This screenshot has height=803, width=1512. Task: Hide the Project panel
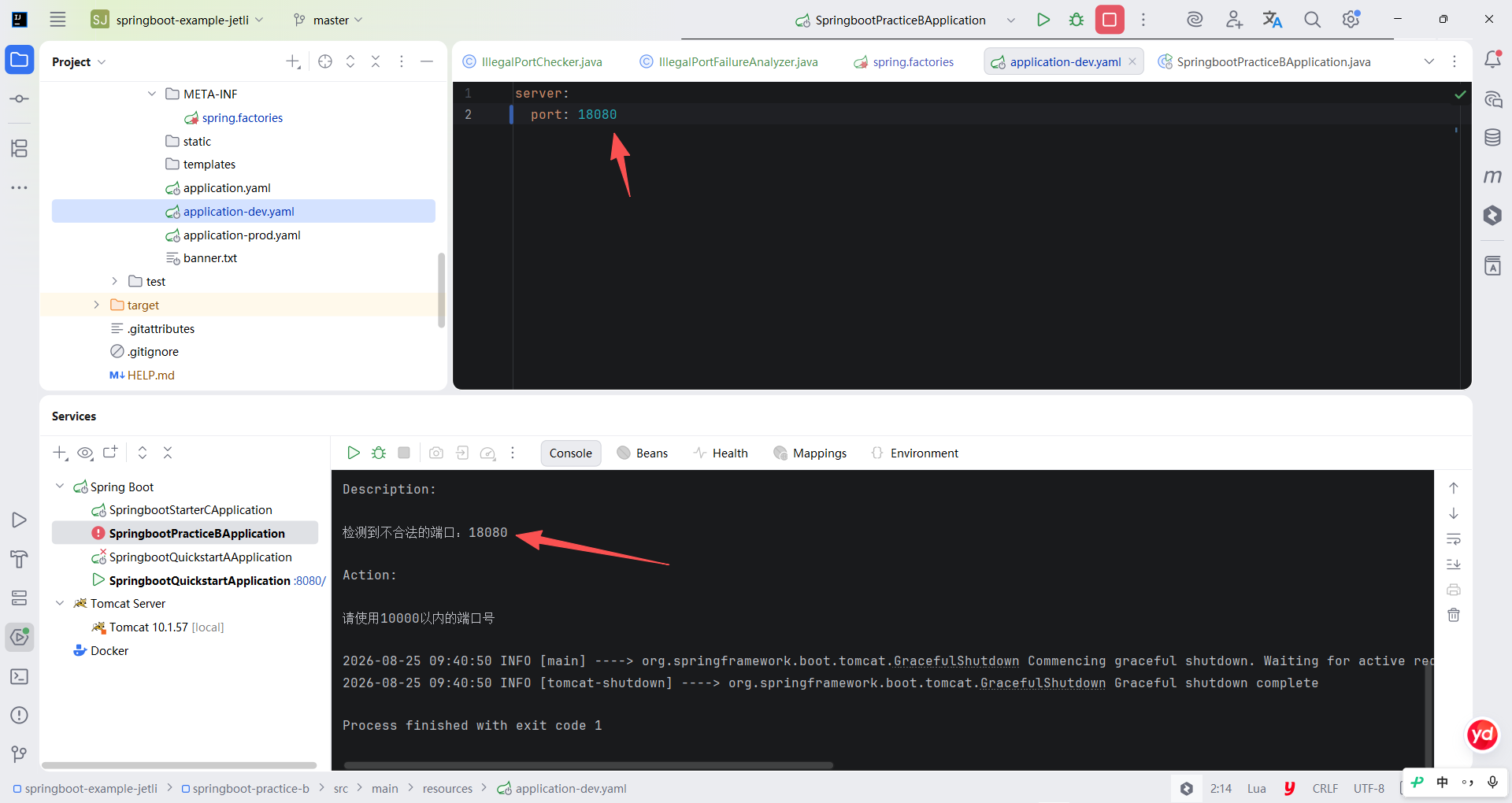(427, 61)
